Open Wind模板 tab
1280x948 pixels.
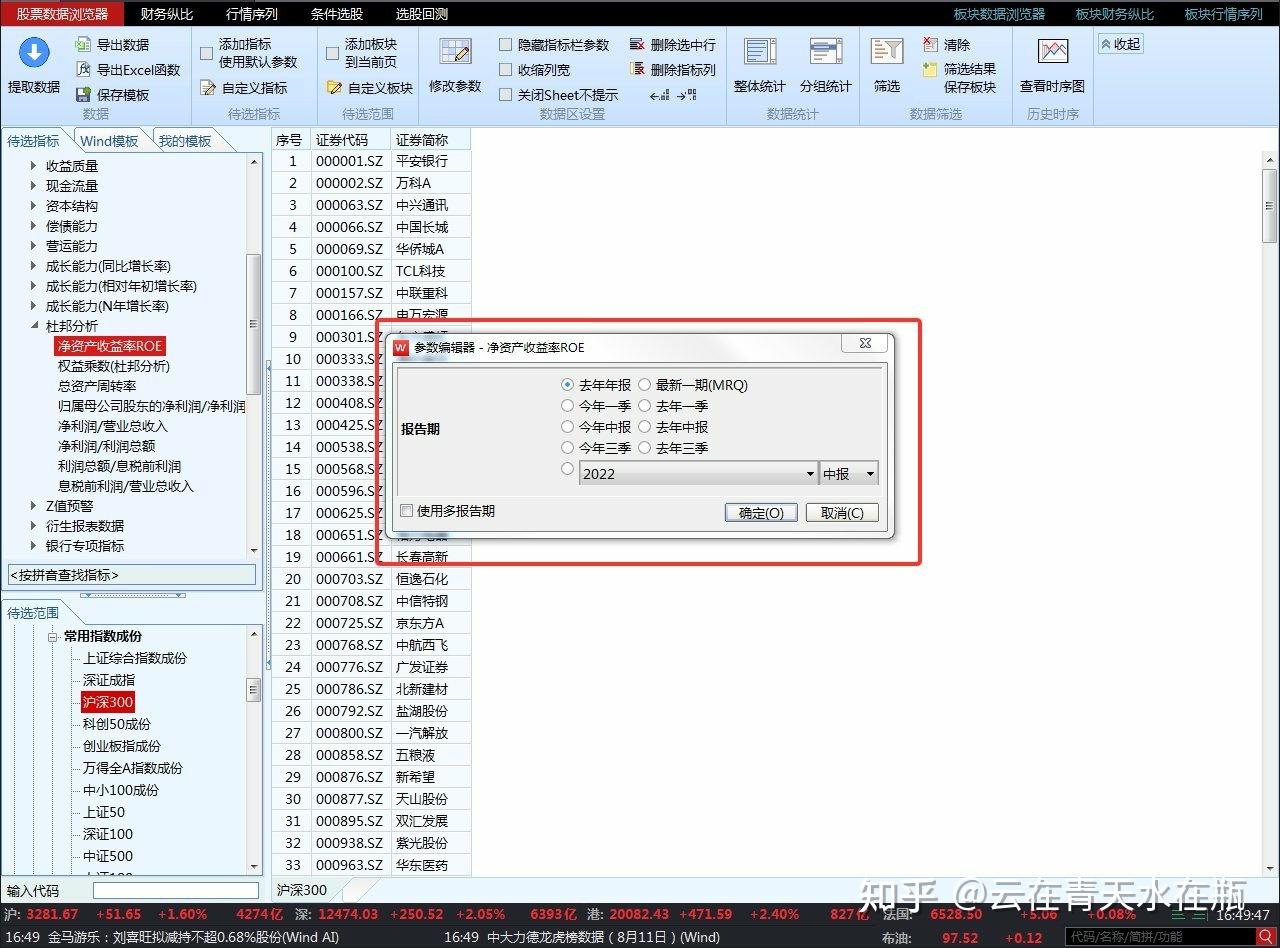click(x=110, y=141)
